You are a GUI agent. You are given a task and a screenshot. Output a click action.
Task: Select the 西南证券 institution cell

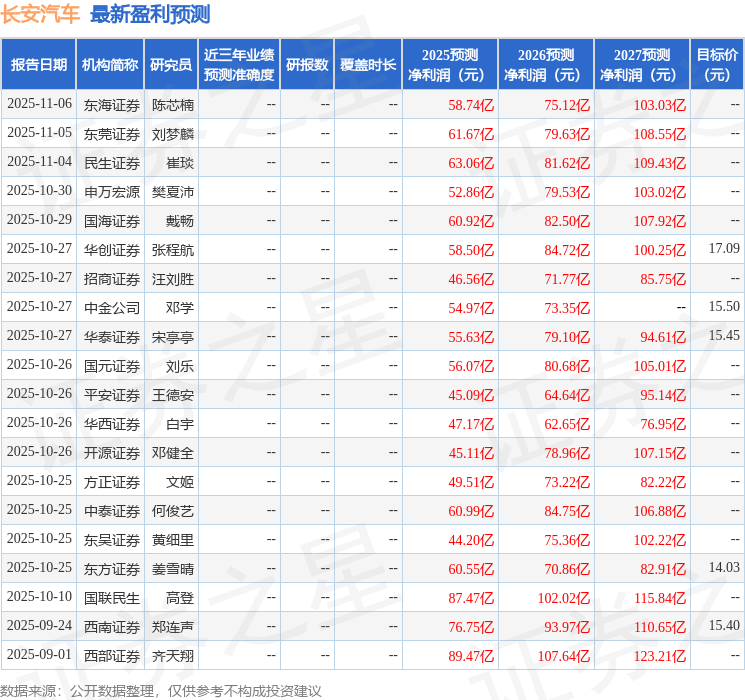(112, 627)
